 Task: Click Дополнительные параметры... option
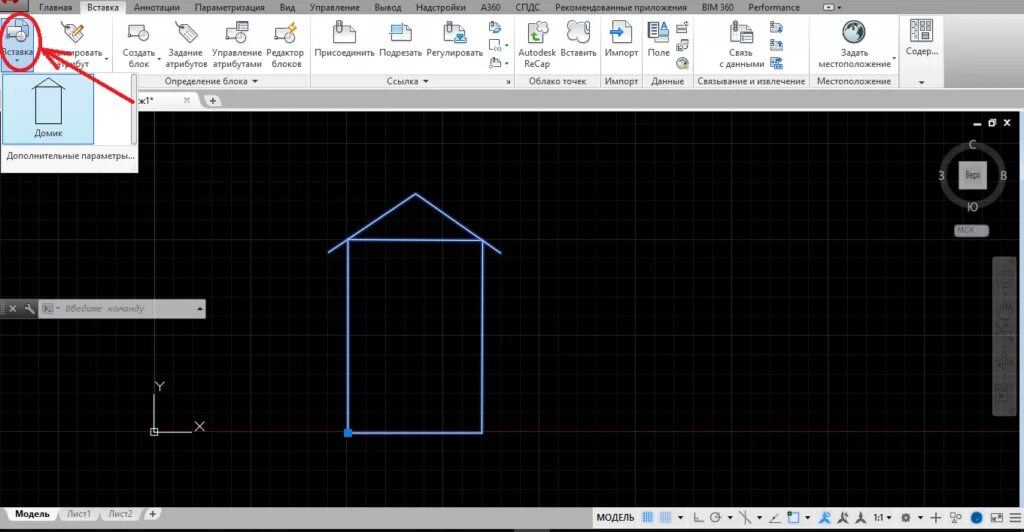click(70, 156)
